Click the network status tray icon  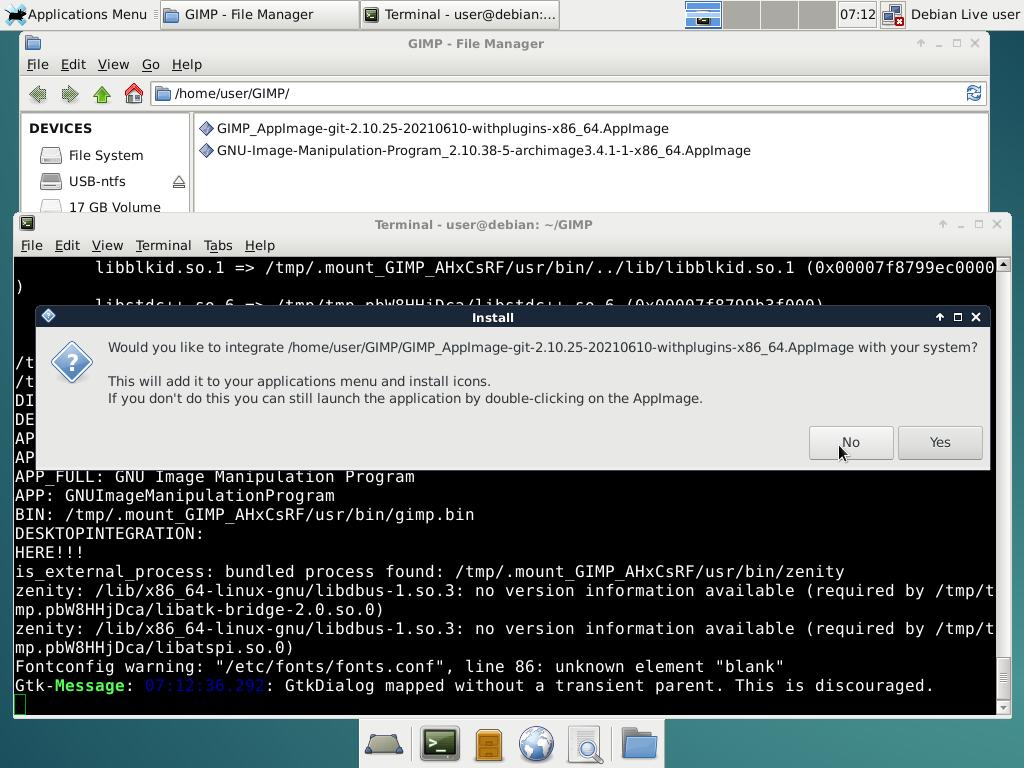point(892,15)
